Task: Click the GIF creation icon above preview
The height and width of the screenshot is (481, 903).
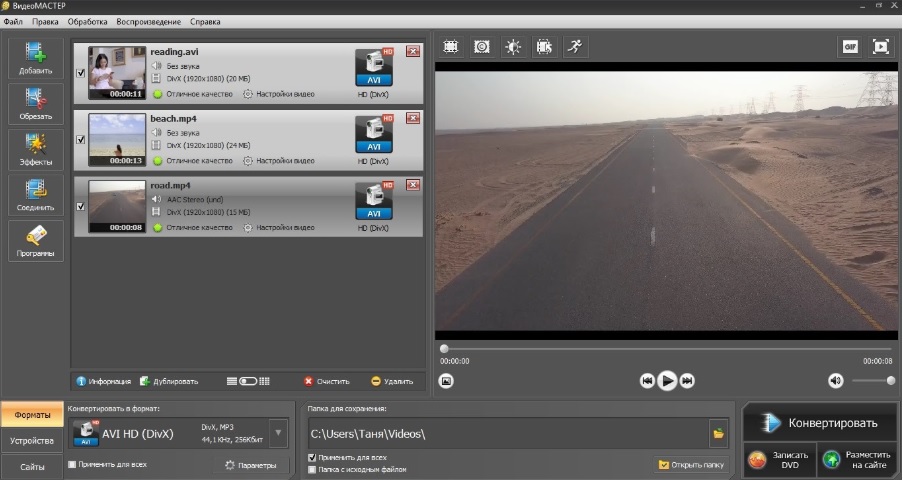Action: click(850, 46)
